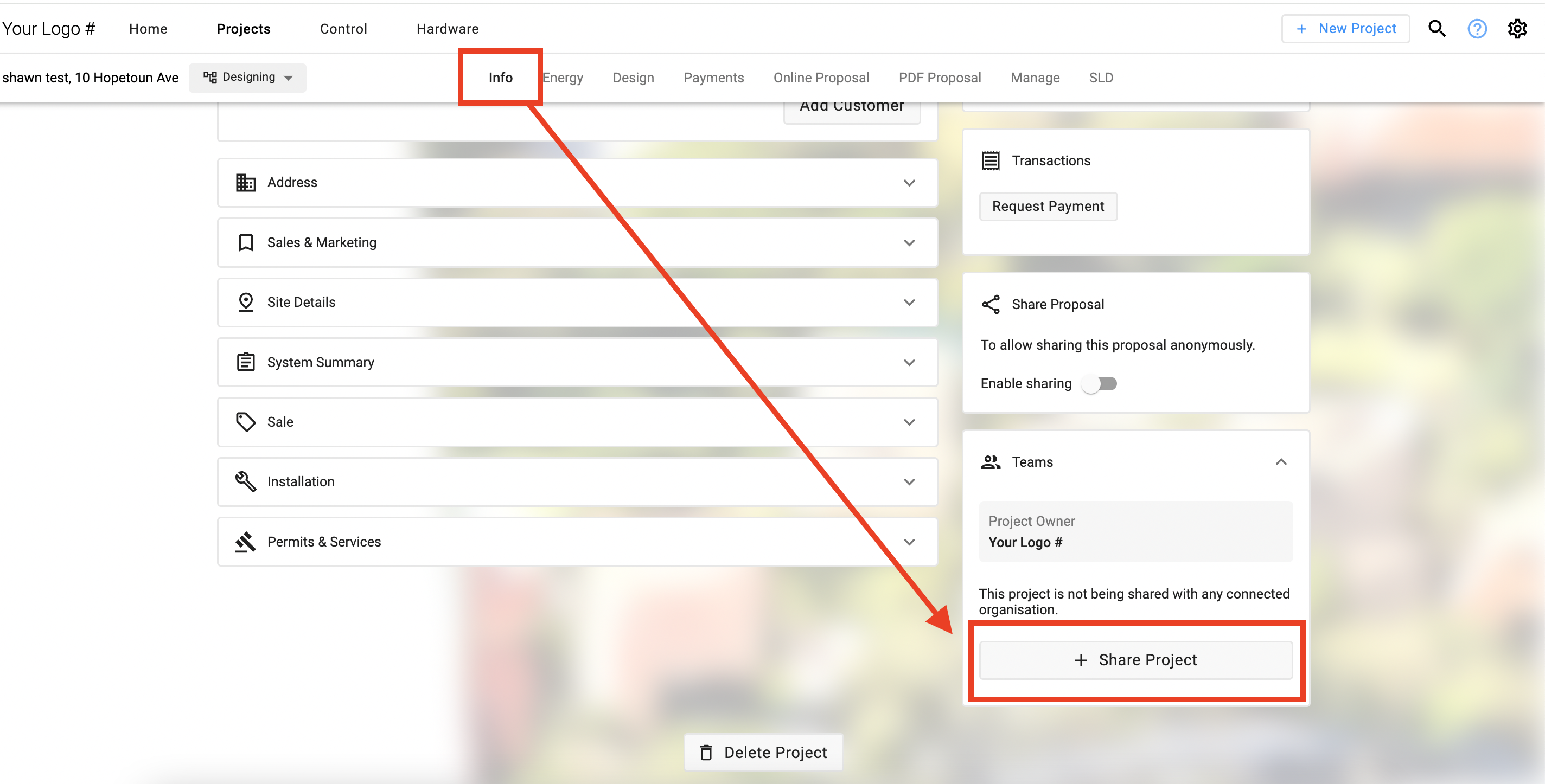Click the Your Logo # header link
The height and width of the screenshot is (784, 1545).
49,28
